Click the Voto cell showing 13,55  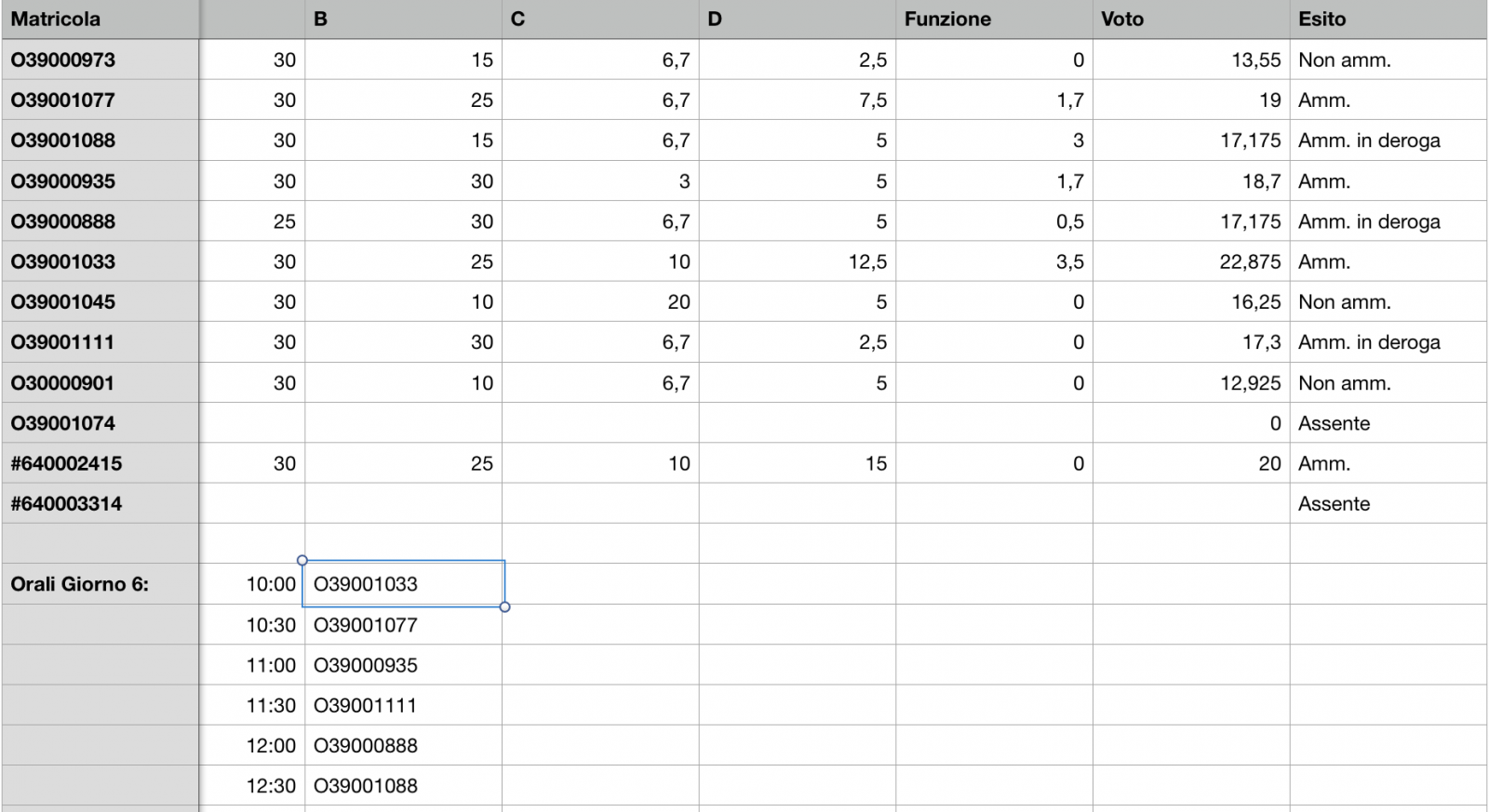click(1190, 60)
